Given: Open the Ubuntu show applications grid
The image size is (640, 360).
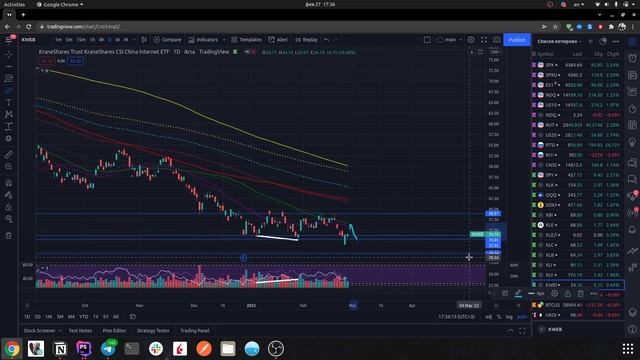Looking at the screenshot, I should (x=628, y=349).
